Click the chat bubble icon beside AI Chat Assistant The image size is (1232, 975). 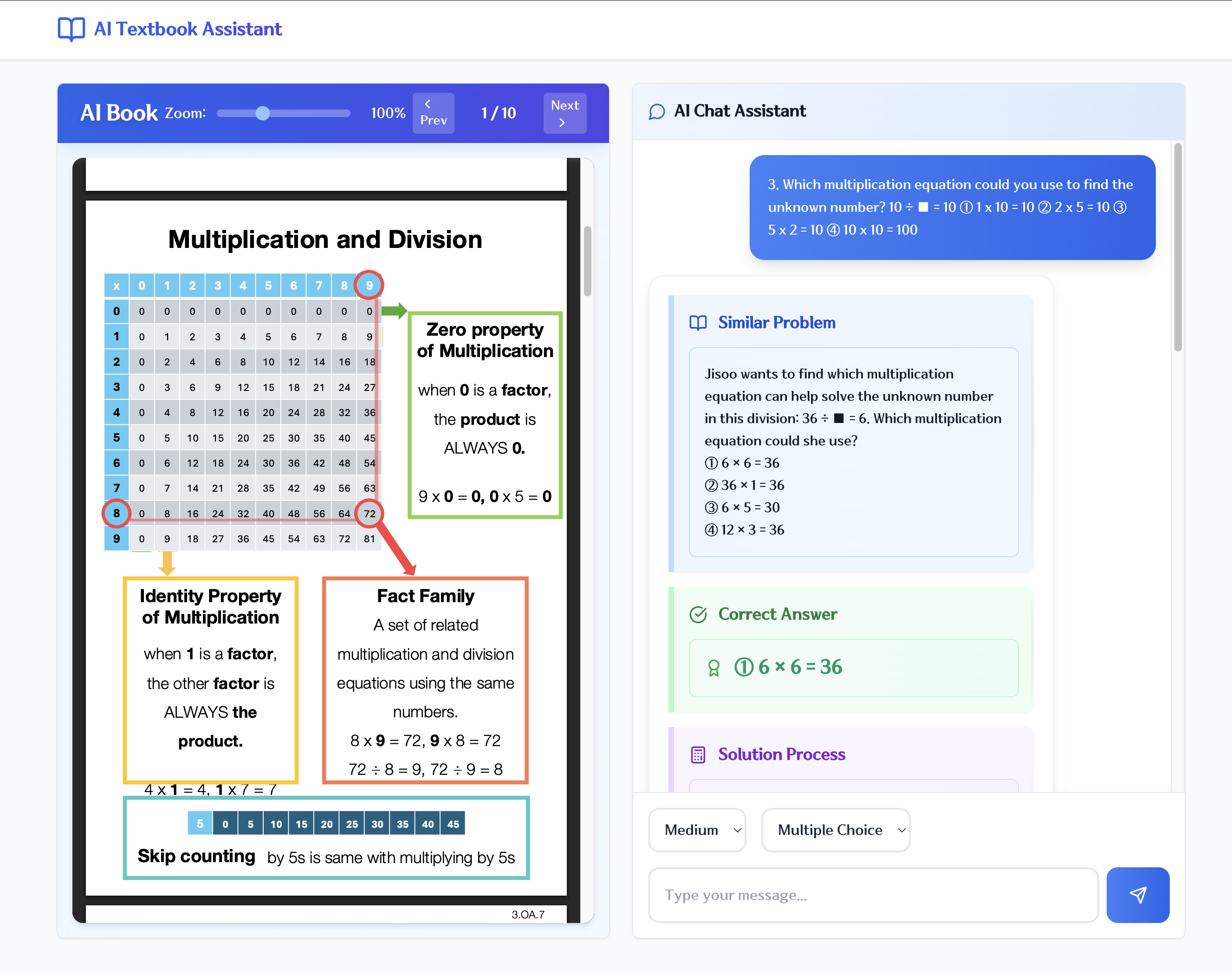click(x=657, y=111)
